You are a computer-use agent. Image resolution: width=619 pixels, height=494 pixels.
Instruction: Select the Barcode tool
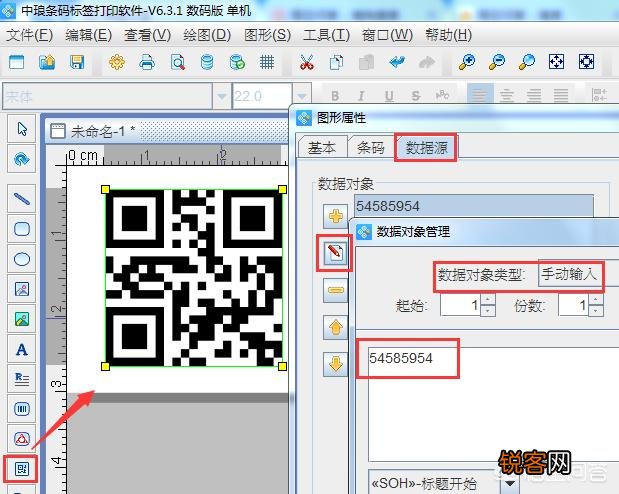coord(22,409)
